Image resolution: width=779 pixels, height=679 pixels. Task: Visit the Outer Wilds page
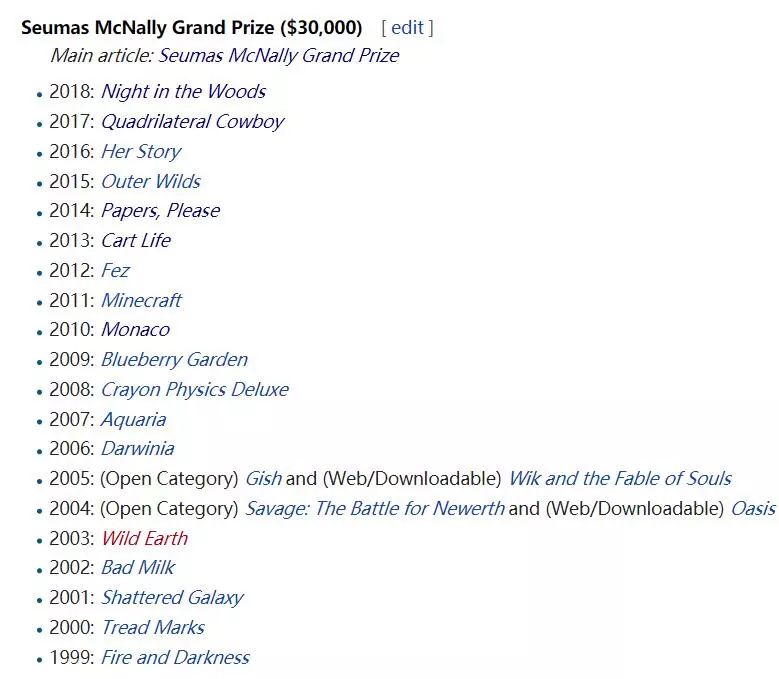151,181
